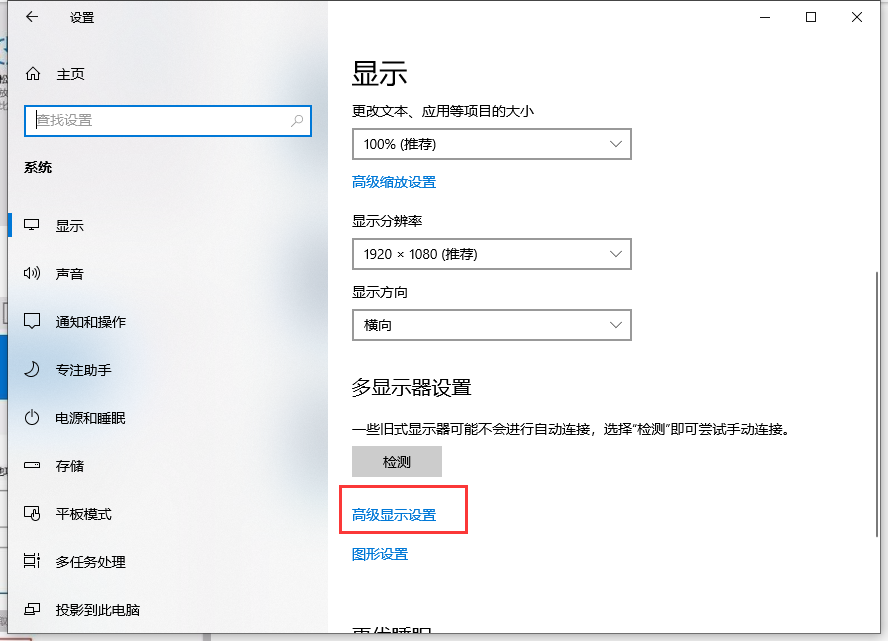Open the 100% (推荐) scaling dropdown
Screen dimensions: 888x641
pyautogui.click(x=491, y=143)
